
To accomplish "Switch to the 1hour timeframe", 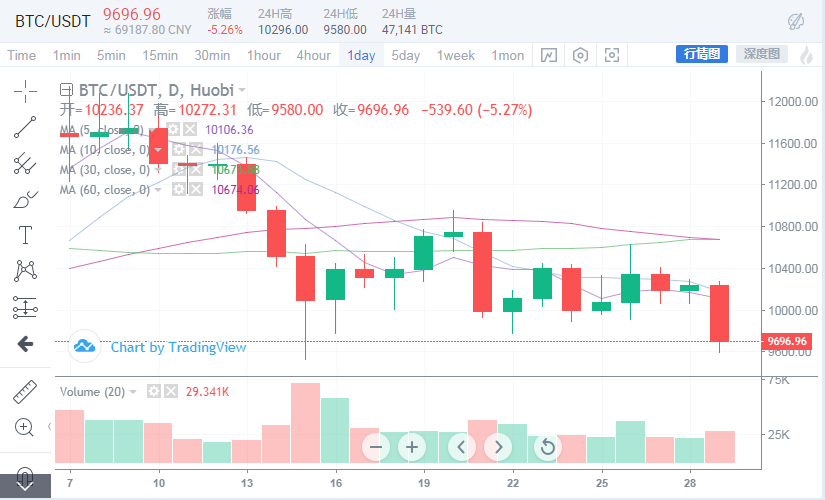I will tap(264, 55).
